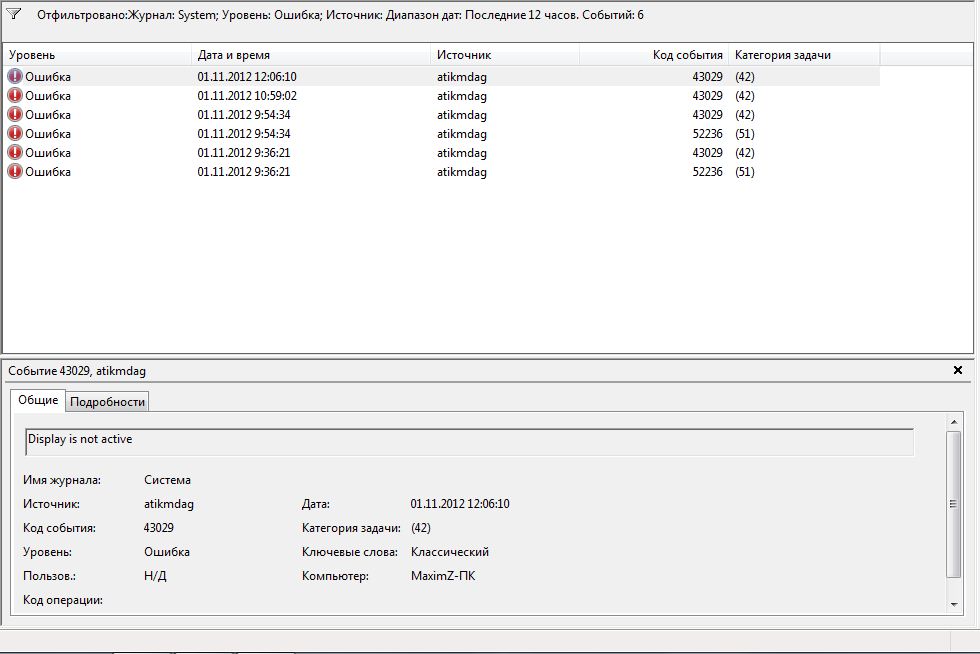Click Ключевые слова value Классический

[449, 552]
